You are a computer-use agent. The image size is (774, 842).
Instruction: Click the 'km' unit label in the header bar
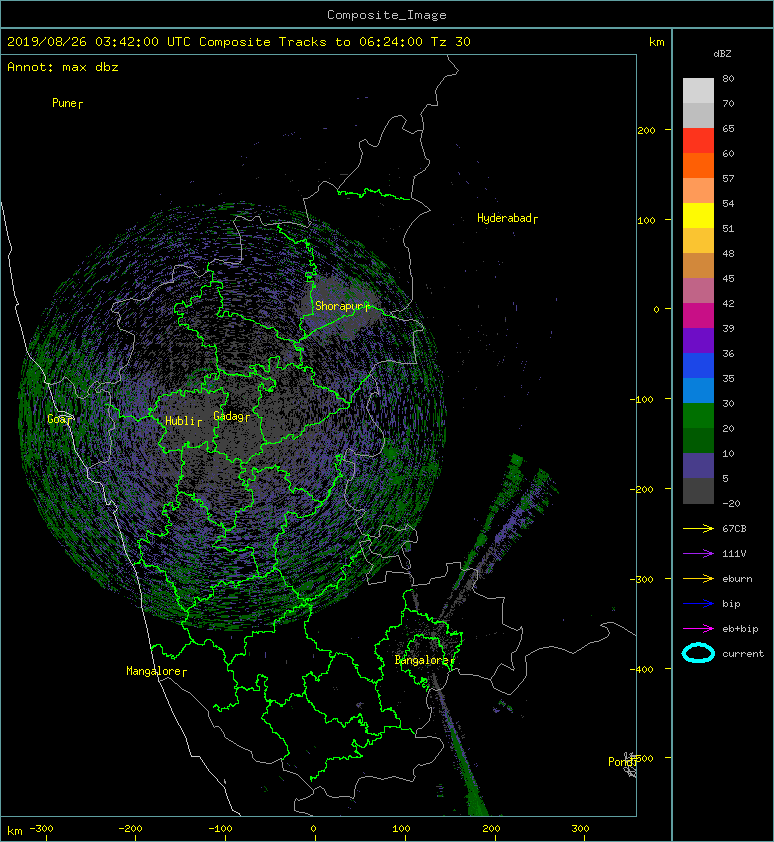click(x=656, y=42)
